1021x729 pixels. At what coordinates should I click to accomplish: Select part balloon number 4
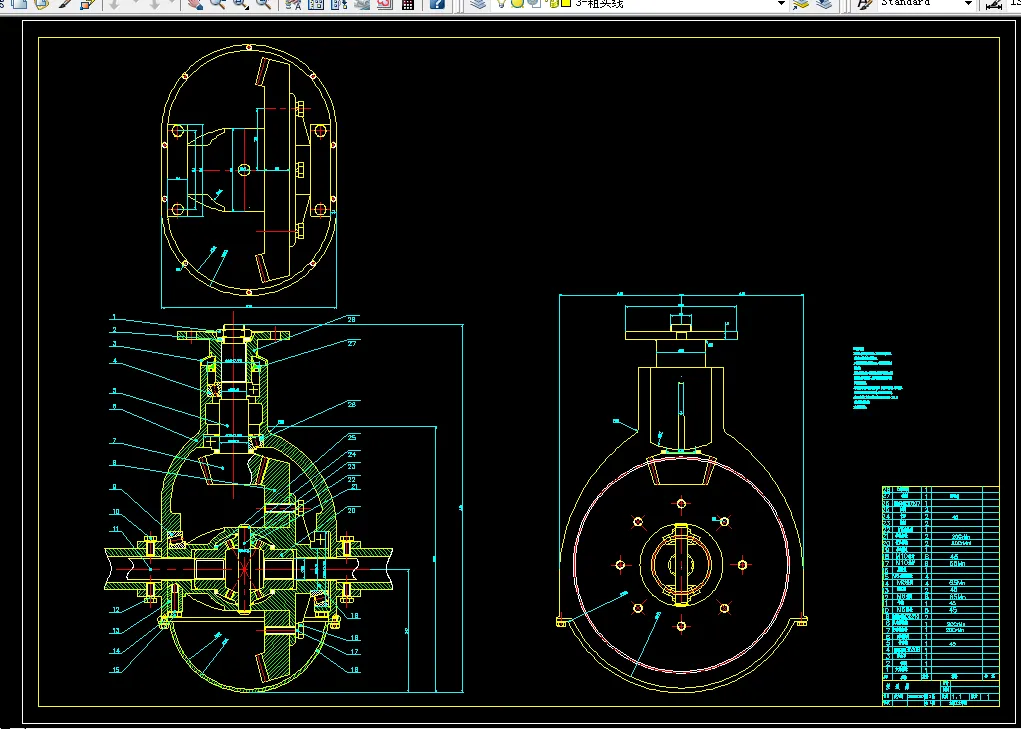click(114, 361)
